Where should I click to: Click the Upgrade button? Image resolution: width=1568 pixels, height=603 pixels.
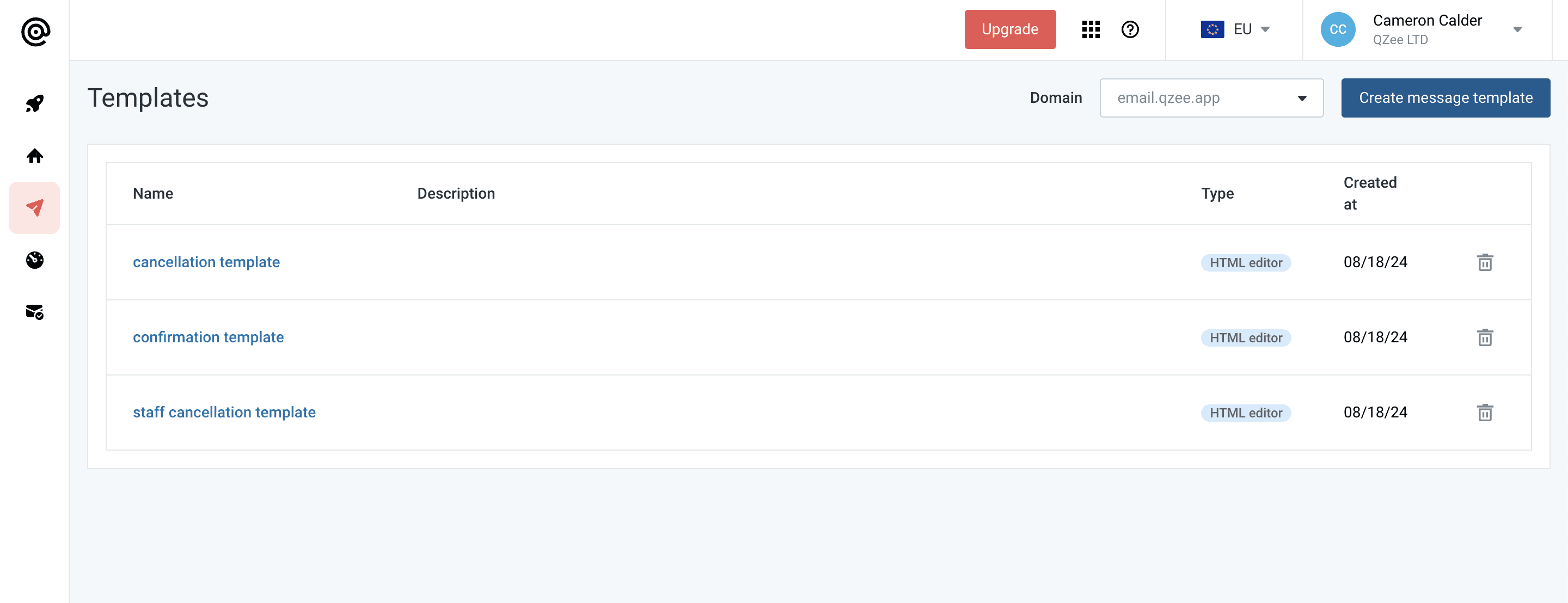[1009, 29]
